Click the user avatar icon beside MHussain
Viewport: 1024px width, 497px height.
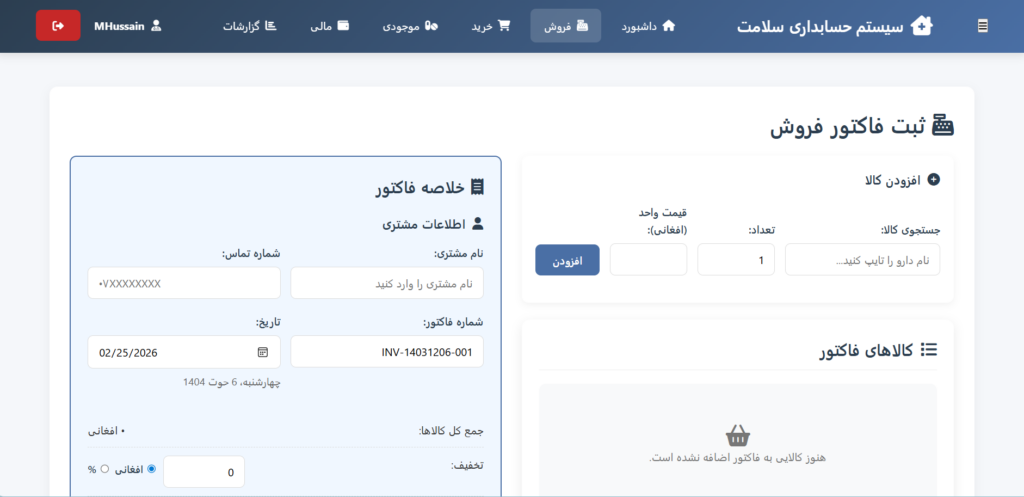pos(155,25)
